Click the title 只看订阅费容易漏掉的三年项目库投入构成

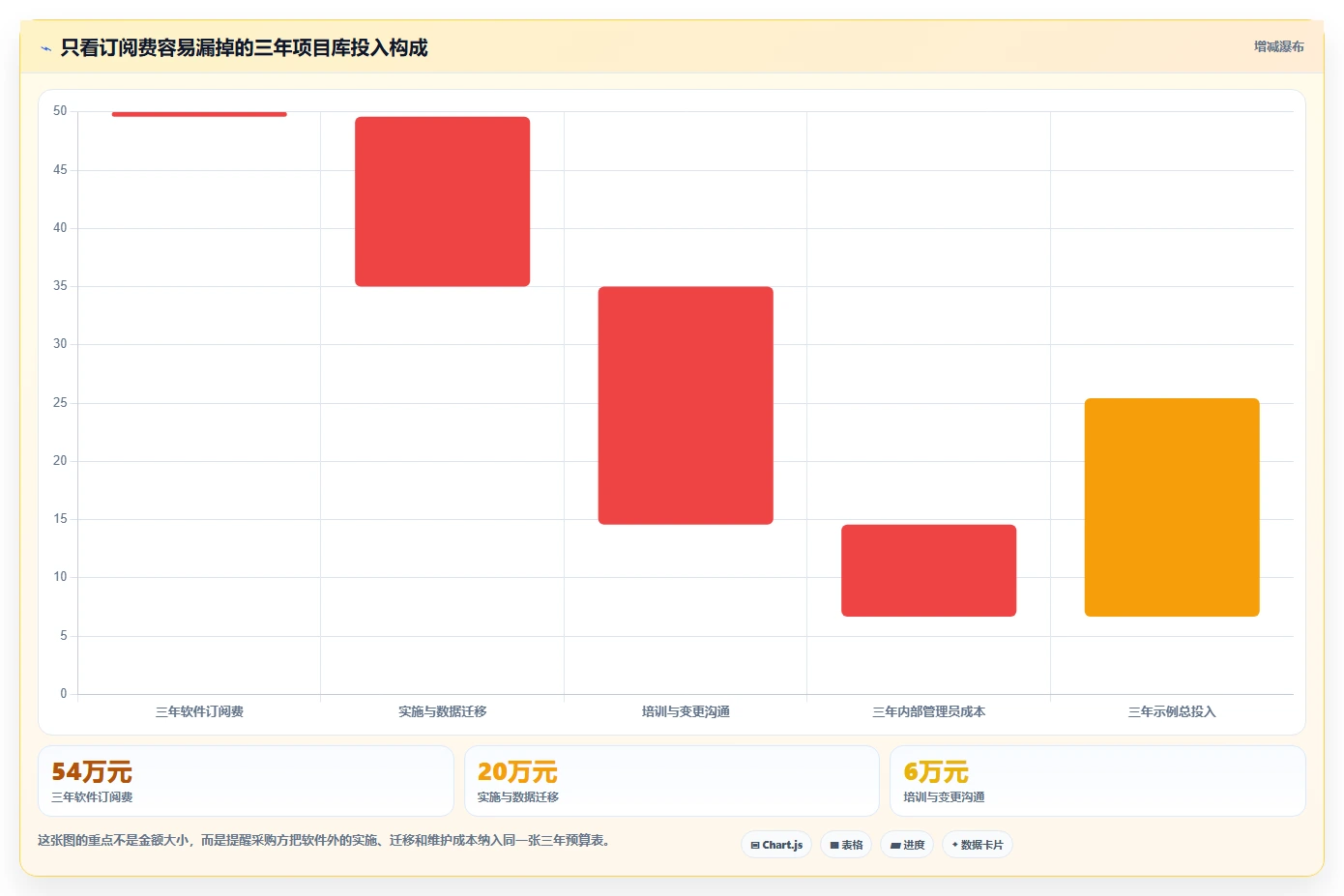point(244,47)
